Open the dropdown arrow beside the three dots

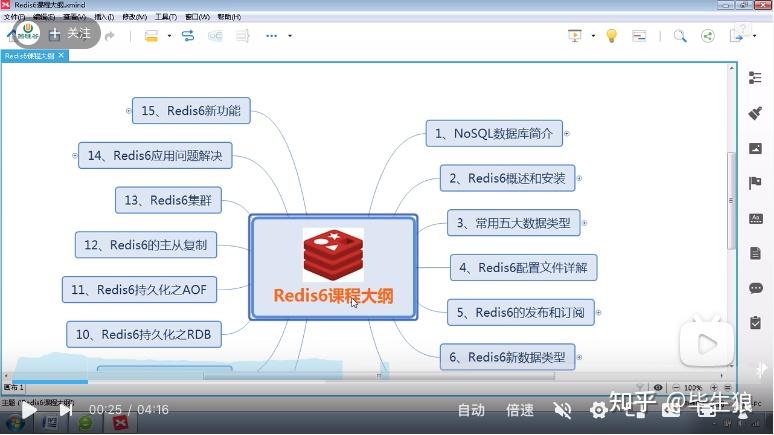290,36
